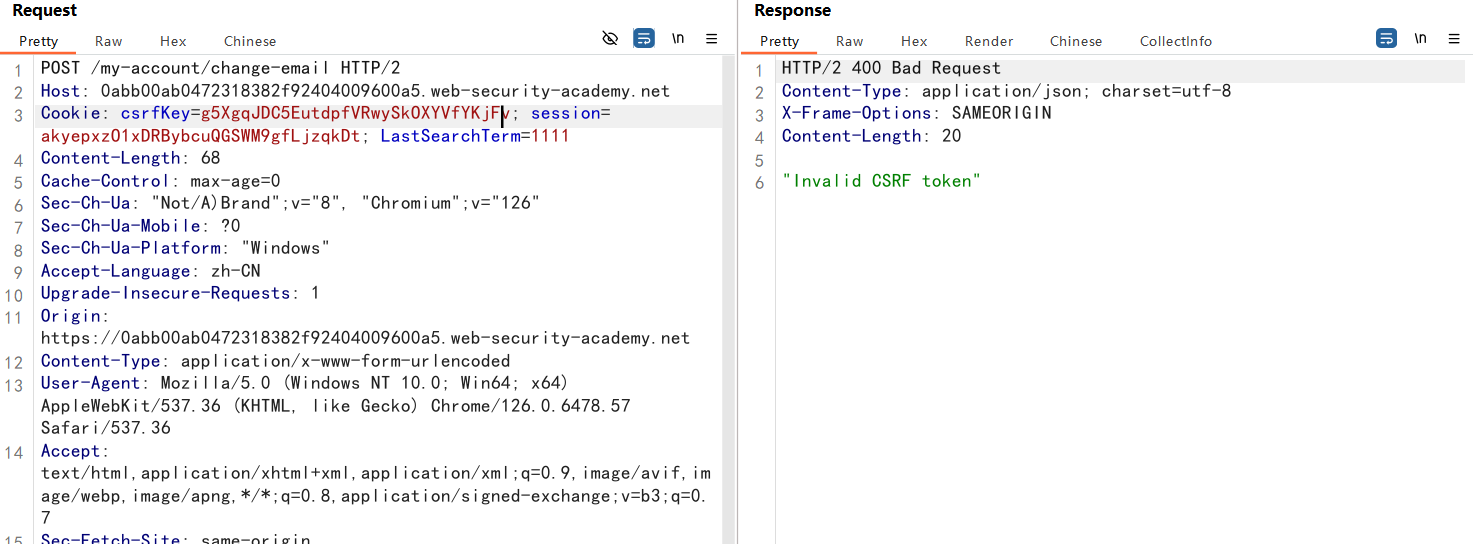Viewport: 1473px width, 544px height.
Task: Click the "Invalid CSRF token" response body text
Action: click(881, 181)
